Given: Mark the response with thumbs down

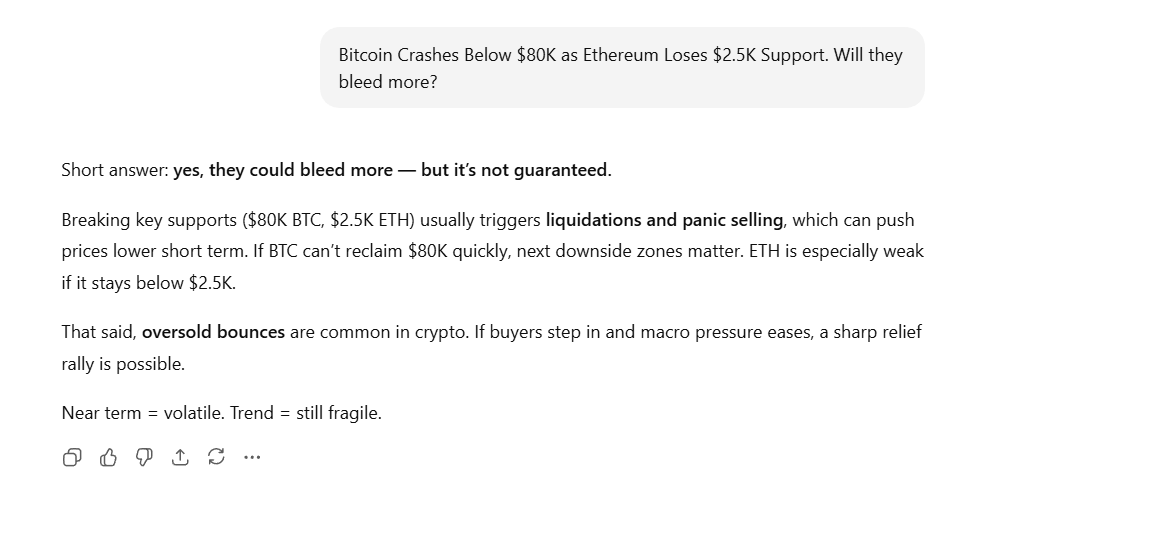Looking at the screenshot, I should 144,457.
